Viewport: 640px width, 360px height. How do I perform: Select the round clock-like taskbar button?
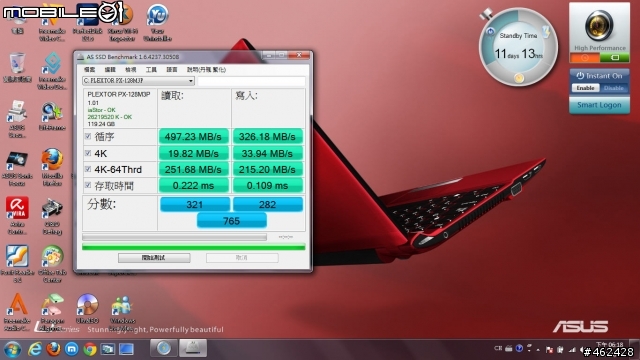164,349
